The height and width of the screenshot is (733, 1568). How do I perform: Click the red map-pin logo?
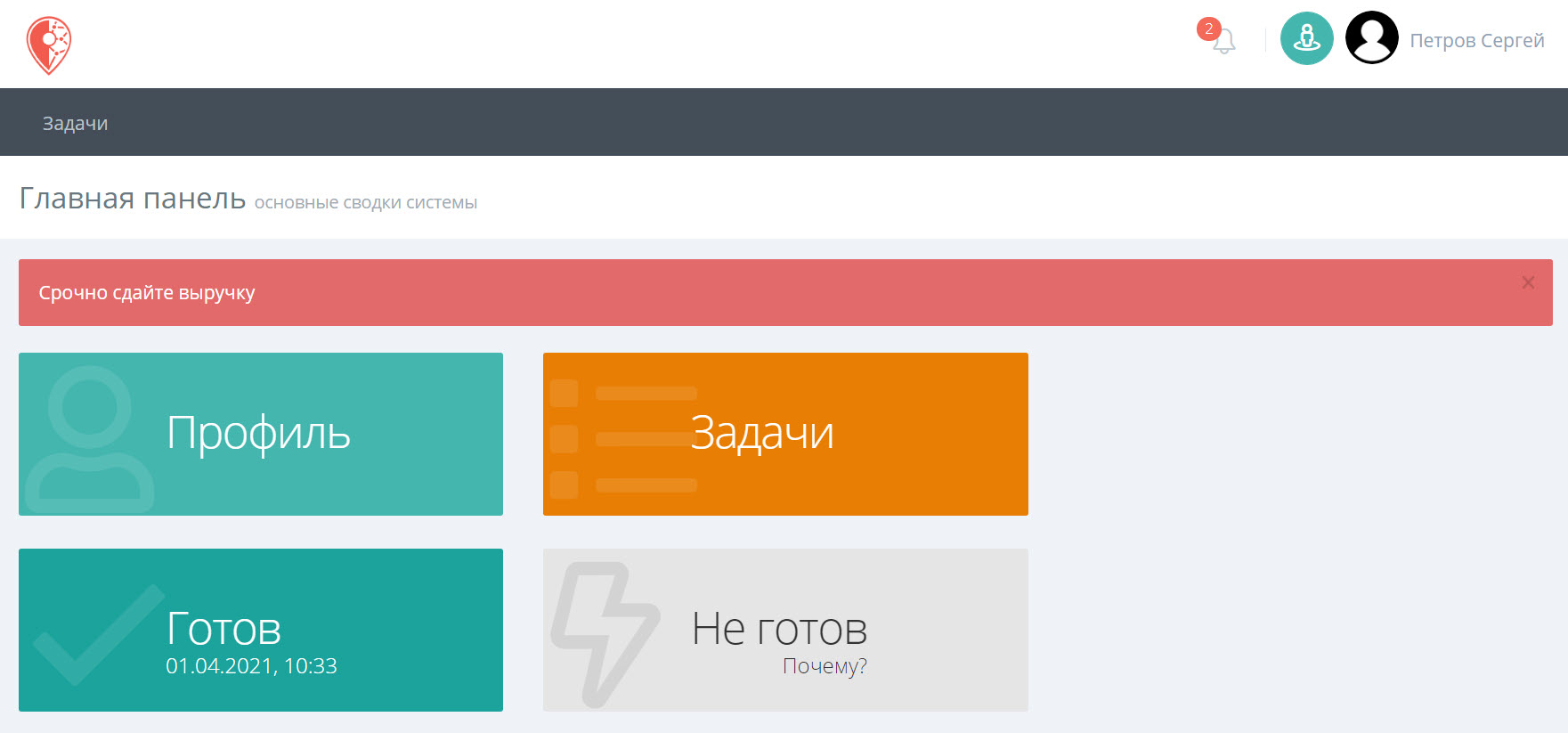pos(49,45)
